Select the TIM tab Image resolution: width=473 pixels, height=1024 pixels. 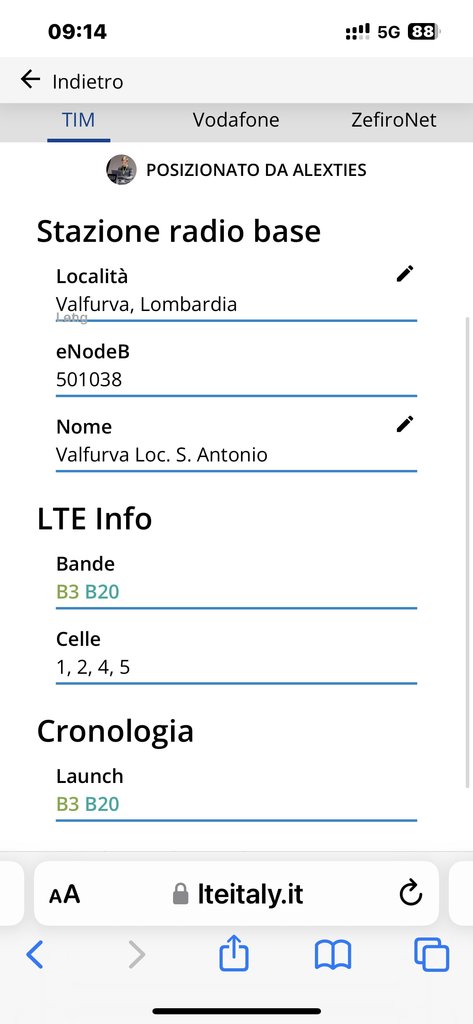coord(78,120)
